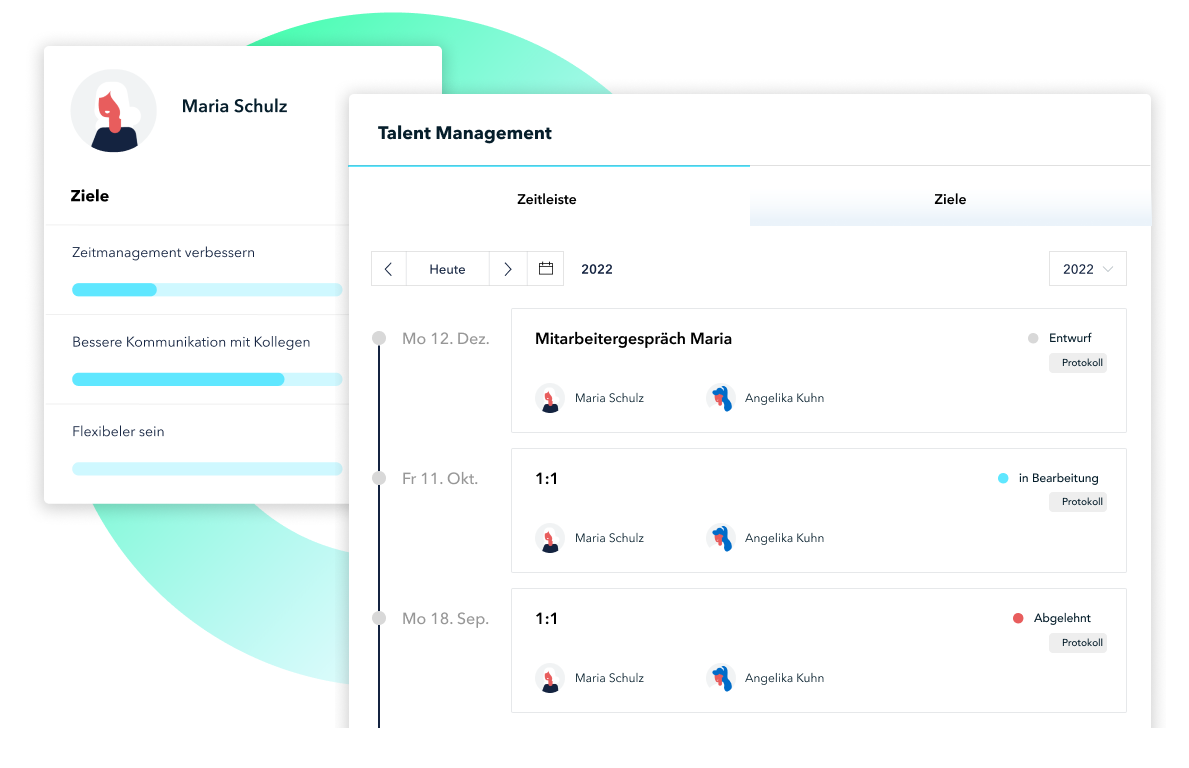This screenshot has width=1189, height=768.
Task: Click Angelika Kuhn avatar in Mitarbeitergespräch card
Action: (720, 398)
